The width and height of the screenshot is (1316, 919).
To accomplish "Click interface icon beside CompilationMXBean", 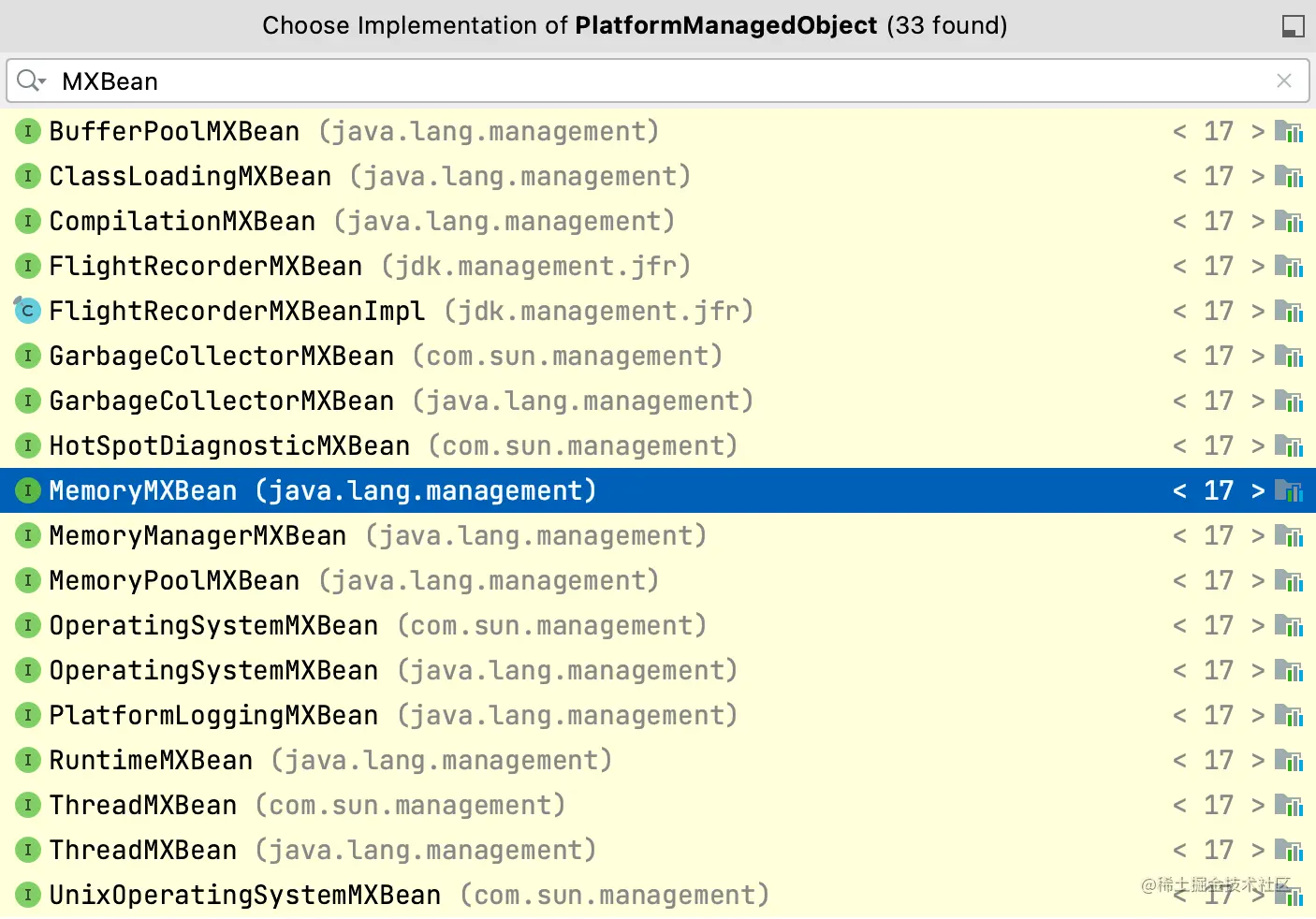I will point(28,221).
